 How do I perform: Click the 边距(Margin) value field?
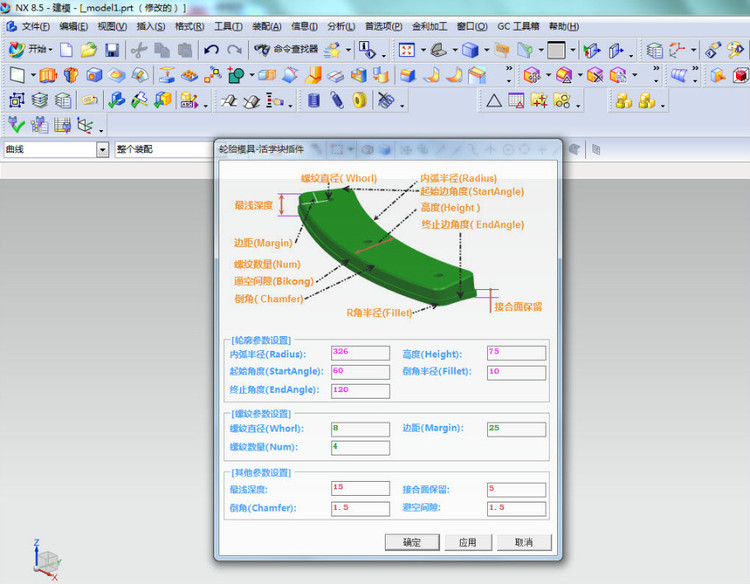click(x=515, y=429)
